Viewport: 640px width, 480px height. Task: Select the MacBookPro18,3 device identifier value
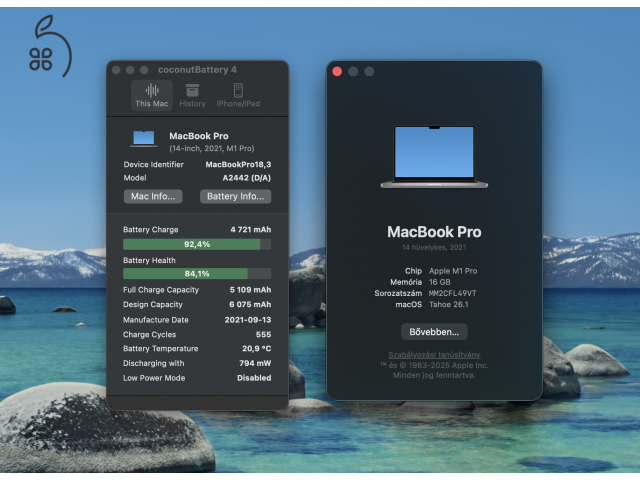point(238,164)
